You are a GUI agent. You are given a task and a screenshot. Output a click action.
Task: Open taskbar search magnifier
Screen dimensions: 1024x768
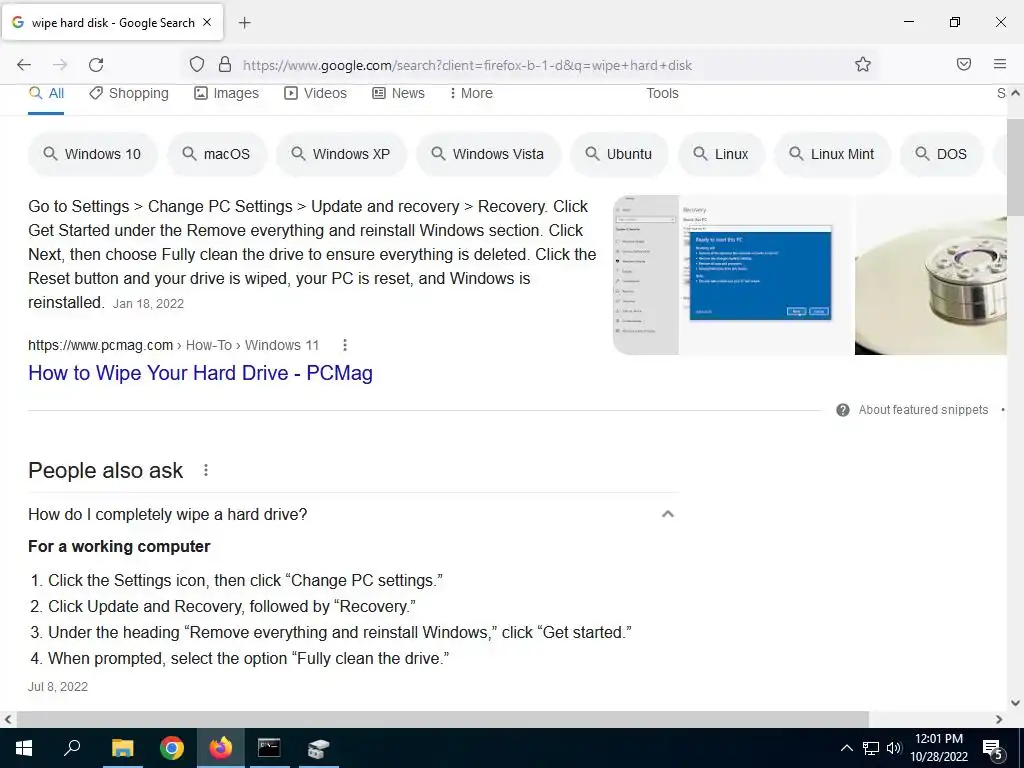(72, 748)
